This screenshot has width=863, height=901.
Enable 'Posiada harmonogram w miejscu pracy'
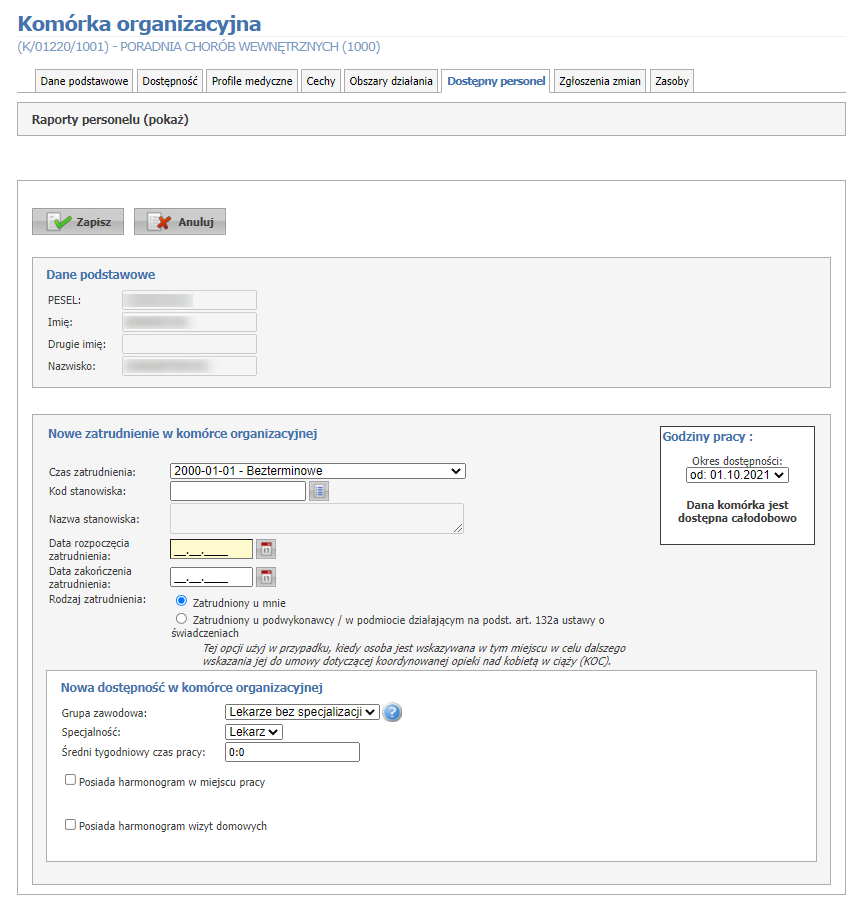(x=71, y=780)
